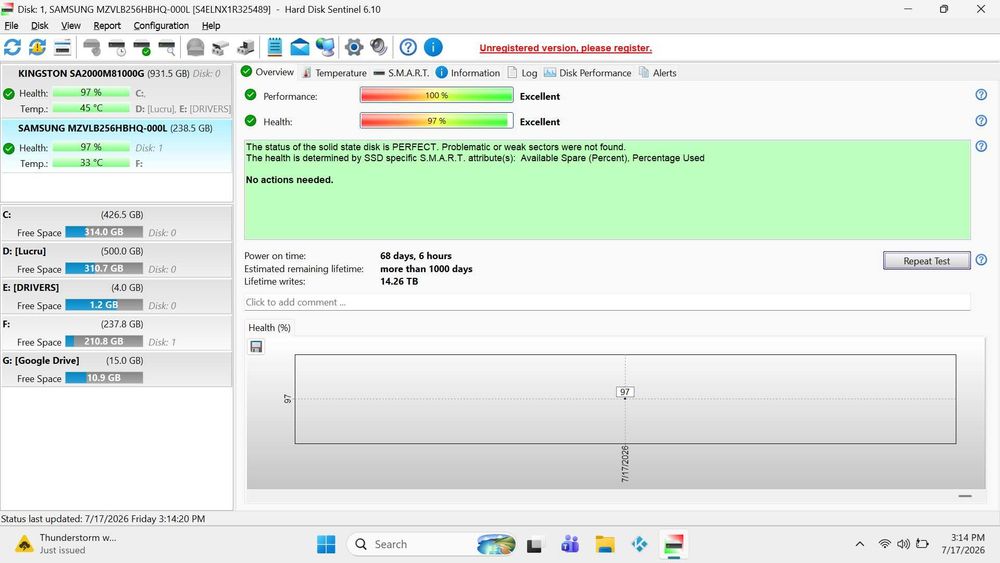1000x563 pixels.
Task: Show hidden tray icons chevron
Action: pyautogui.click(x=860, y=544)
